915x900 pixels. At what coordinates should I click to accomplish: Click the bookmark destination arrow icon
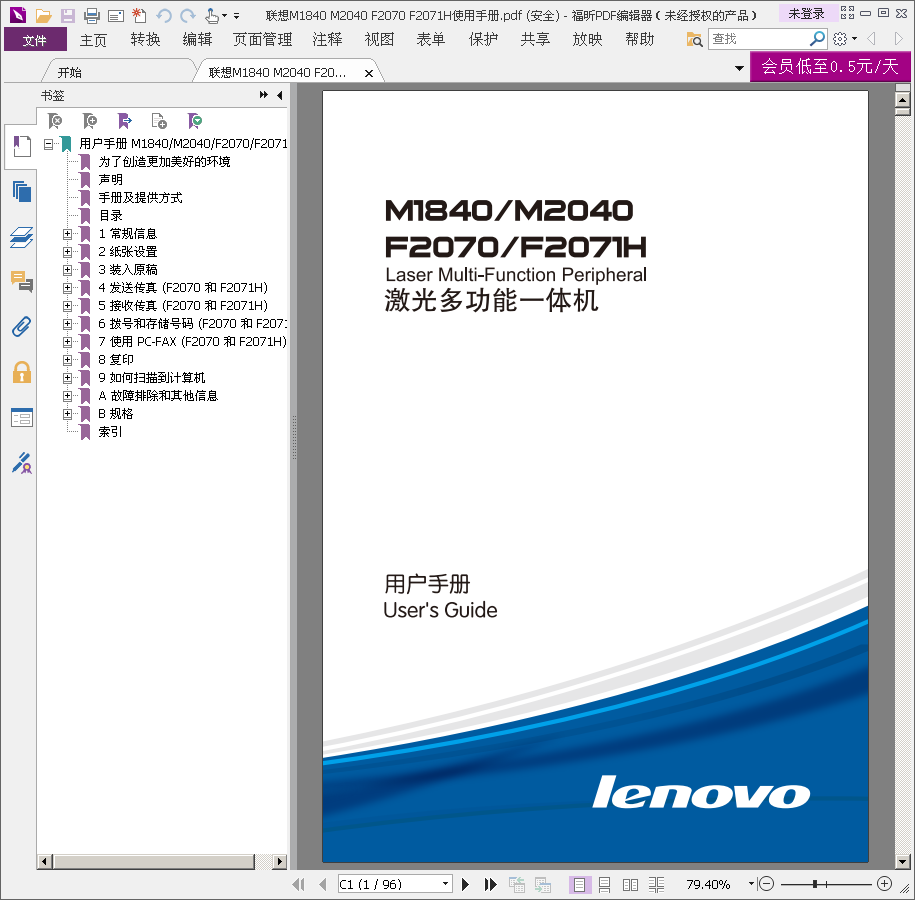point(124,121)
